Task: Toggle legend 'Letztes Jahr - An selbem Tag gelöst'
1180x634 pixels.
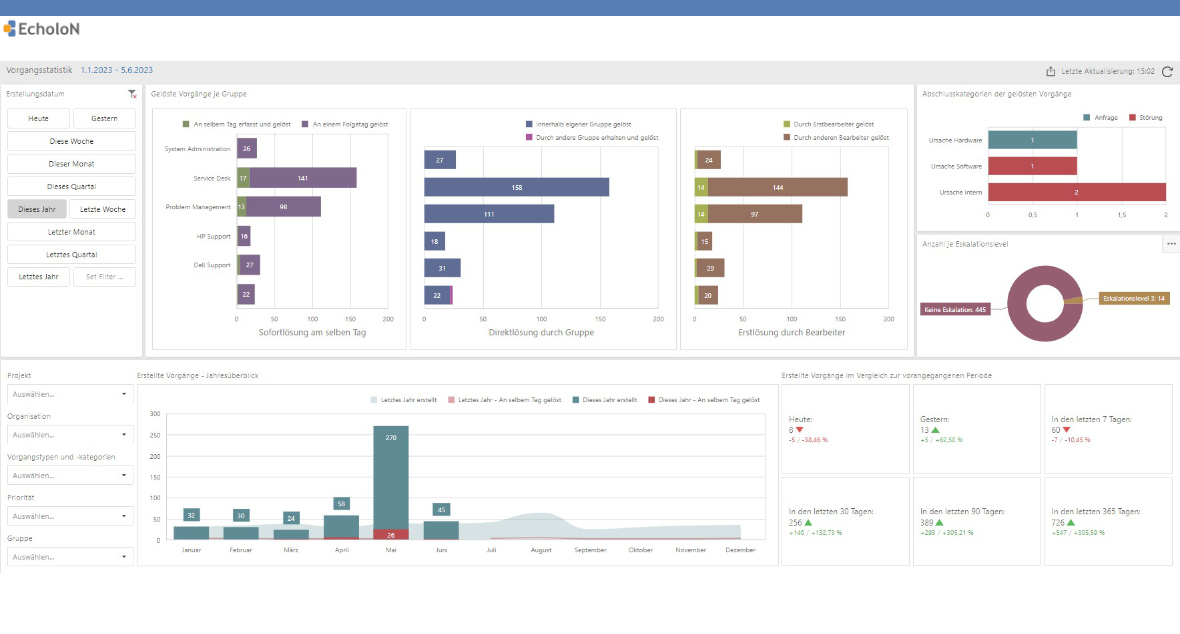Action: point(504,400)
